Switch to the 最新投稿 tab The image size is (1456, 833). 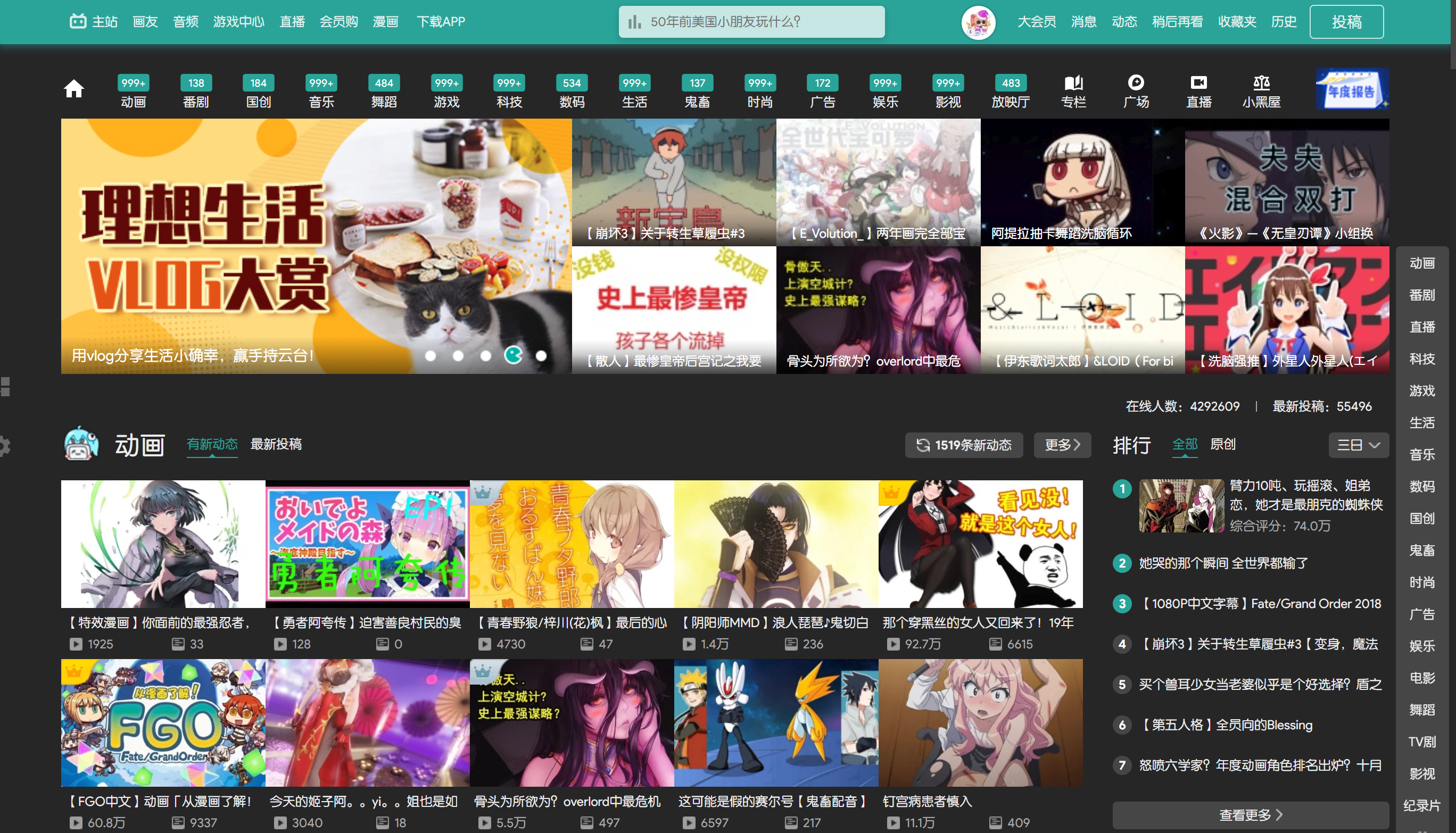[x=276, y=444]
